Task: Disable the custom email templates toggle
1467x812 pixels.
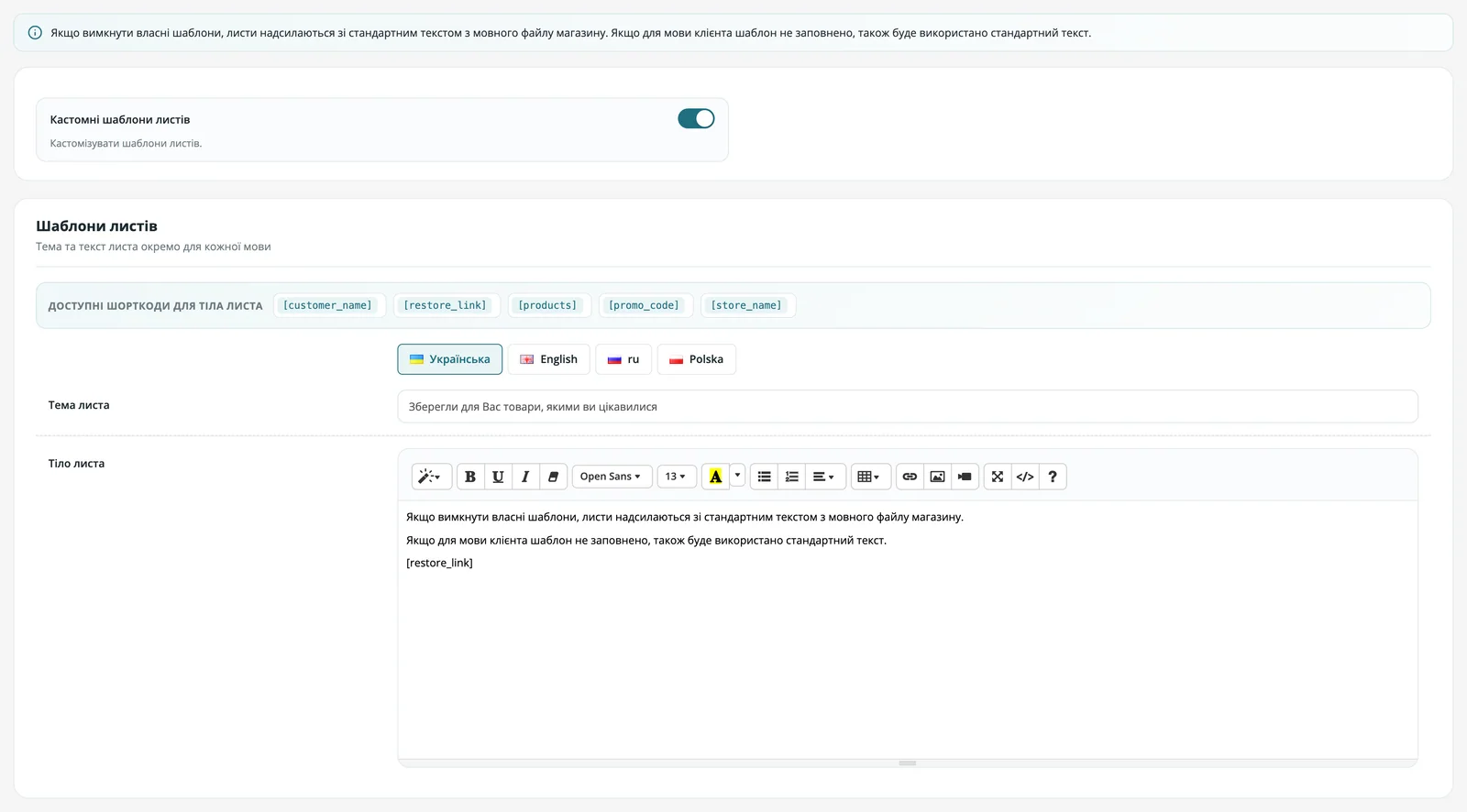Action: pos(696,119)
